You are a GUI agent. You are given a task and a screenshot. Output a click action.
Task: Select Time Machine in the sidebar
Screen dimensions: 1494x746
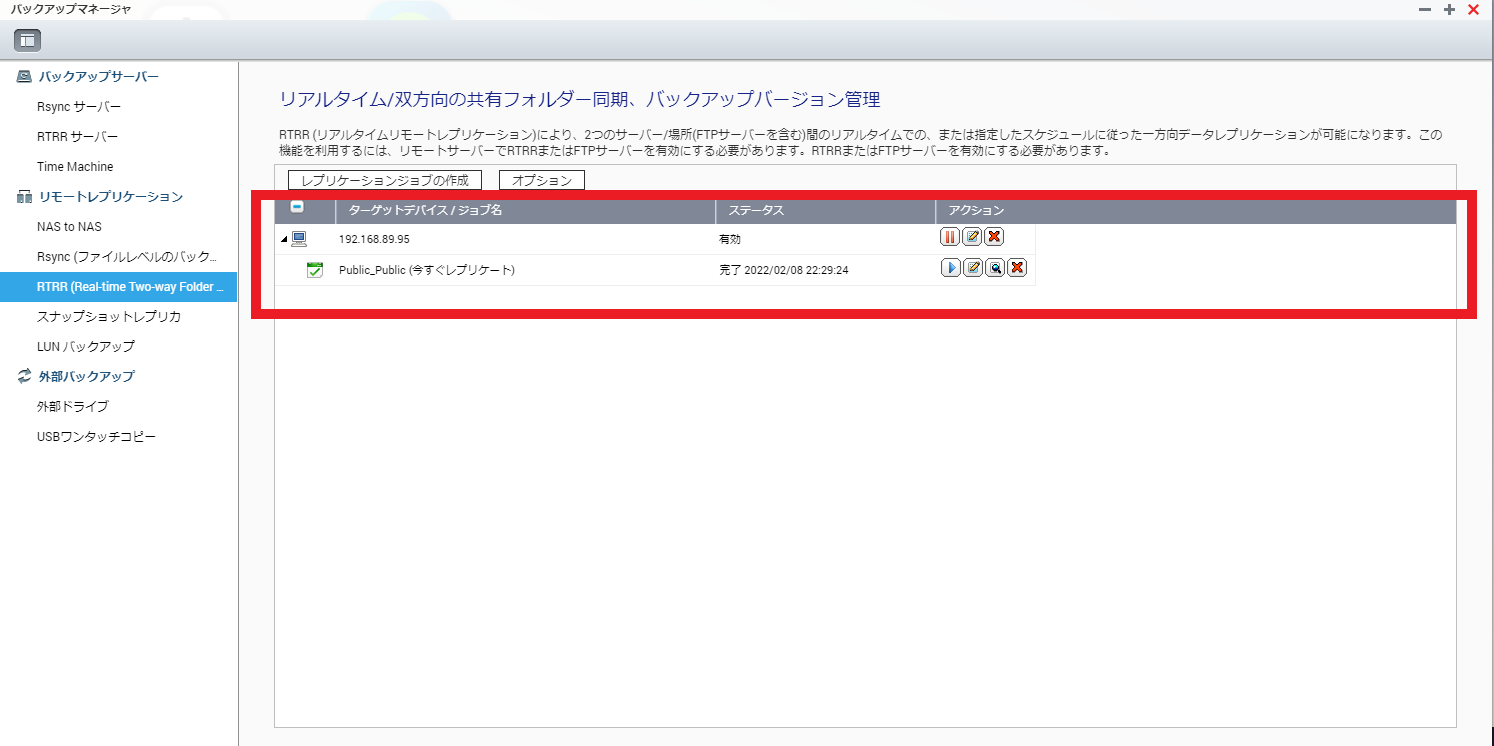(75, 167)
